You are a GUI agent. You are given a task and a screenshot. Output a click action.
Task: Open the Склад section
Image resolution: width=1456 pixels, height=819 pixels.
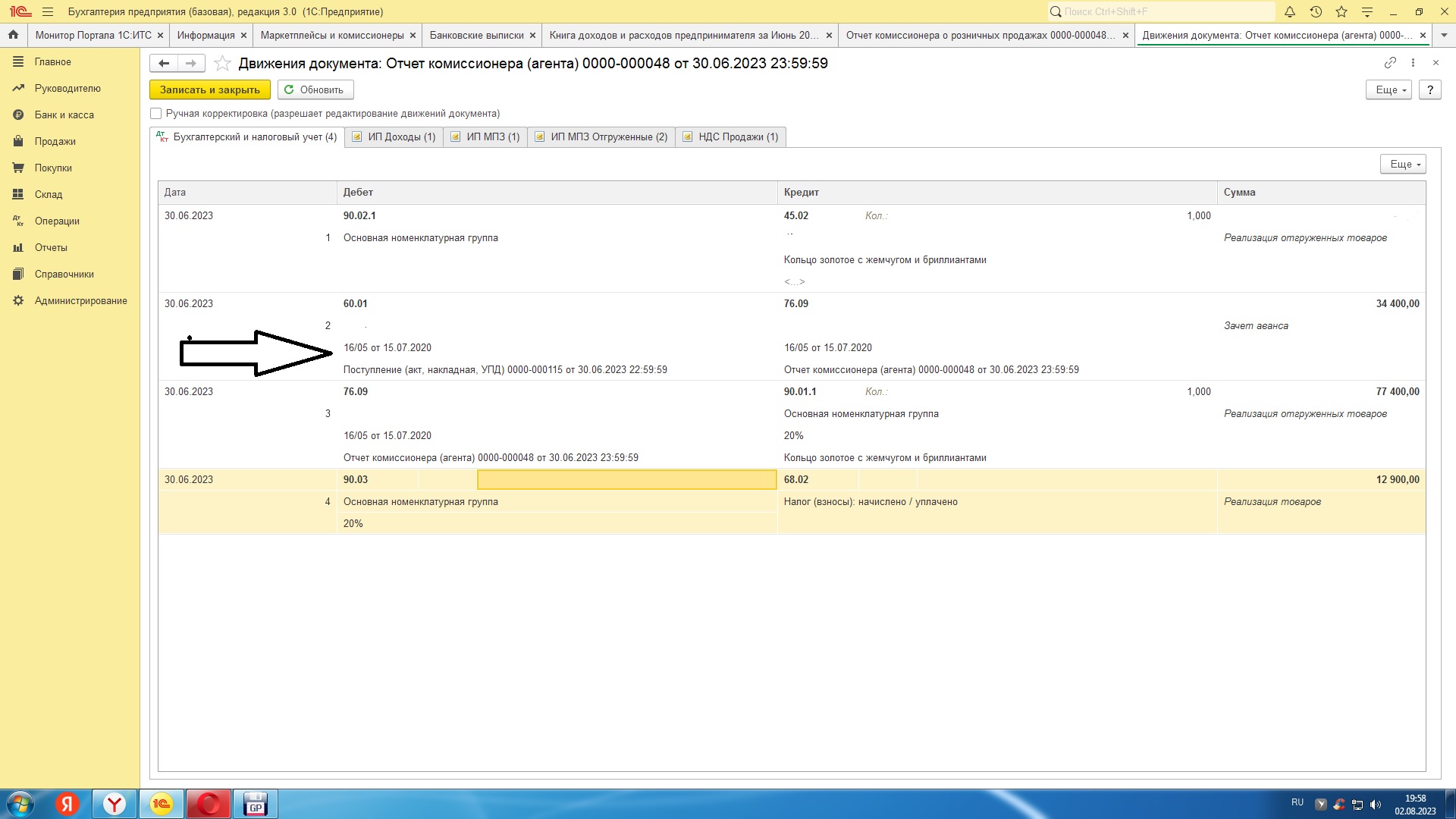click(48, 195)
